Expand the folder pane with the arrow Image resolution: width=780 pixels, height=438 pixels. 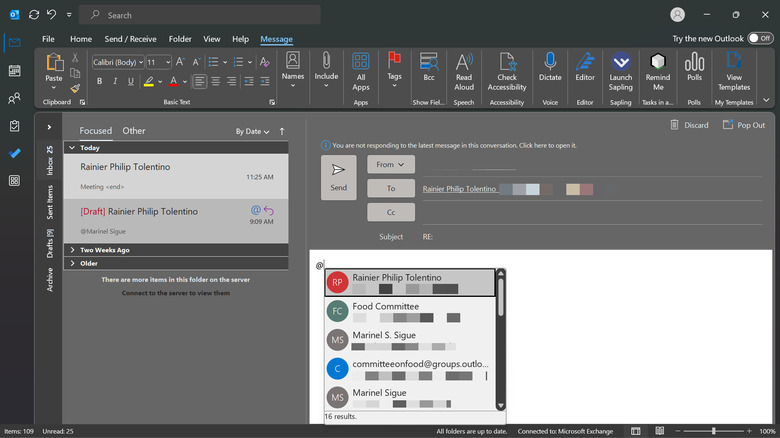49,127
